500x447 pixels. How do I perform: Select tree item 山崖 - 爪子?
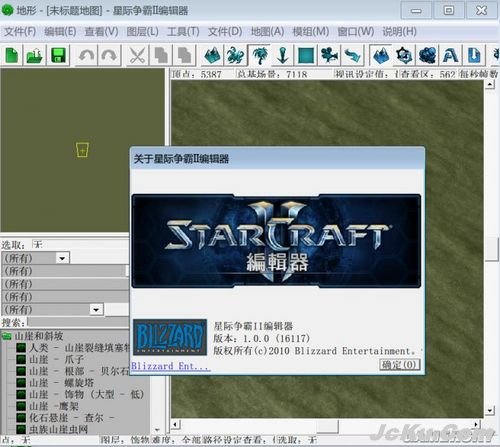(x=56, y=359)
